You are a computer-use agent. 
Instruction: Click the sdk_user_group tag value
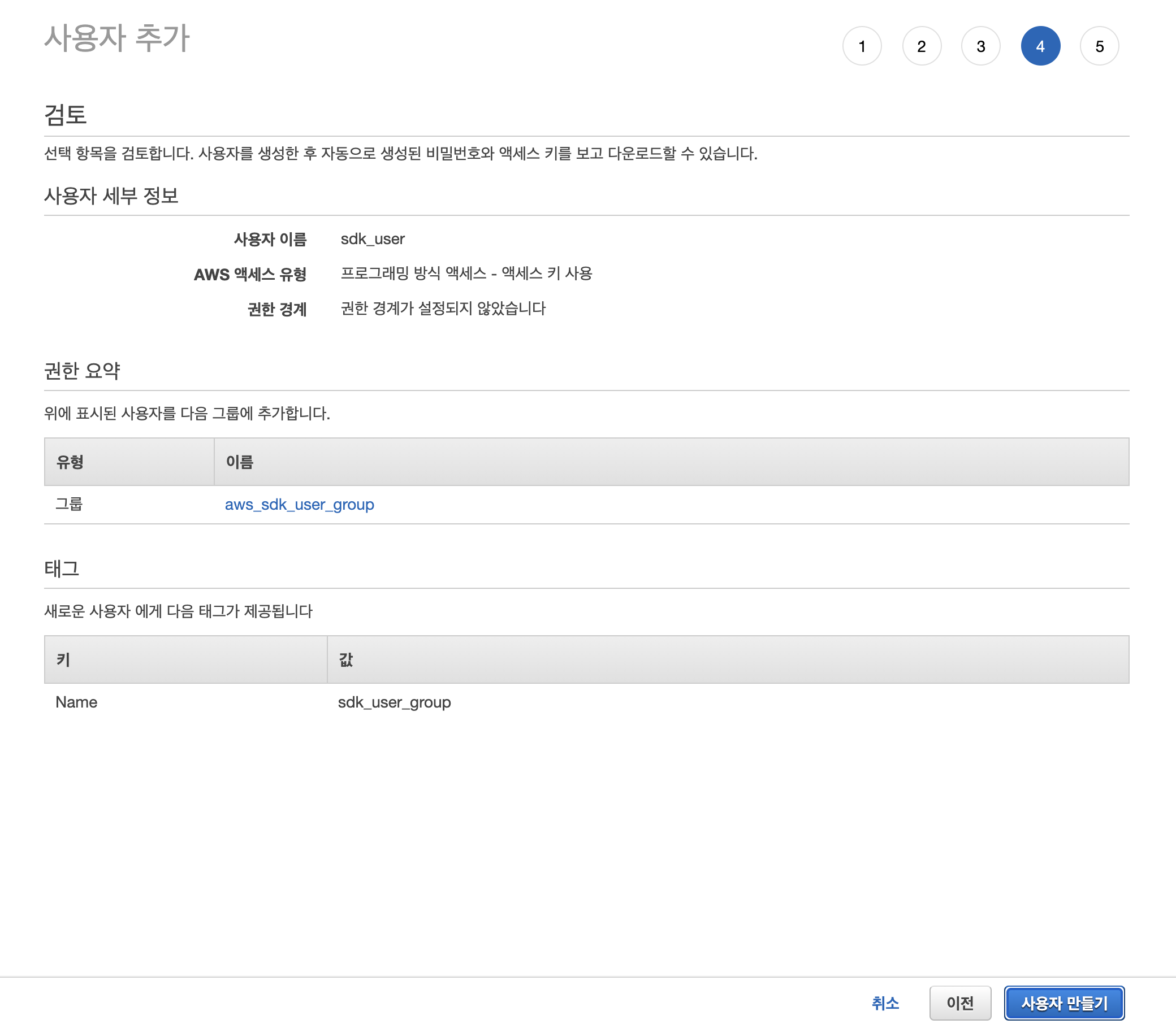(x=394, y=702)
